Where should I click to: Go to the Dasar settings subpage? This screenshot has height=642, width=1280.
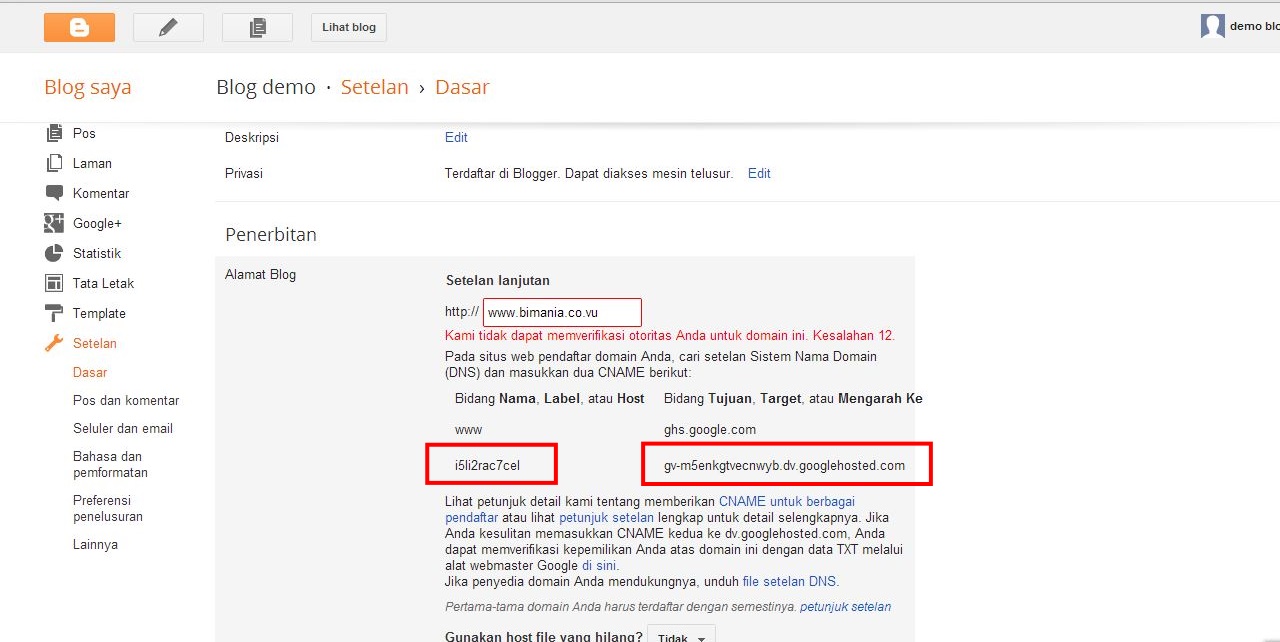point(90,372)
